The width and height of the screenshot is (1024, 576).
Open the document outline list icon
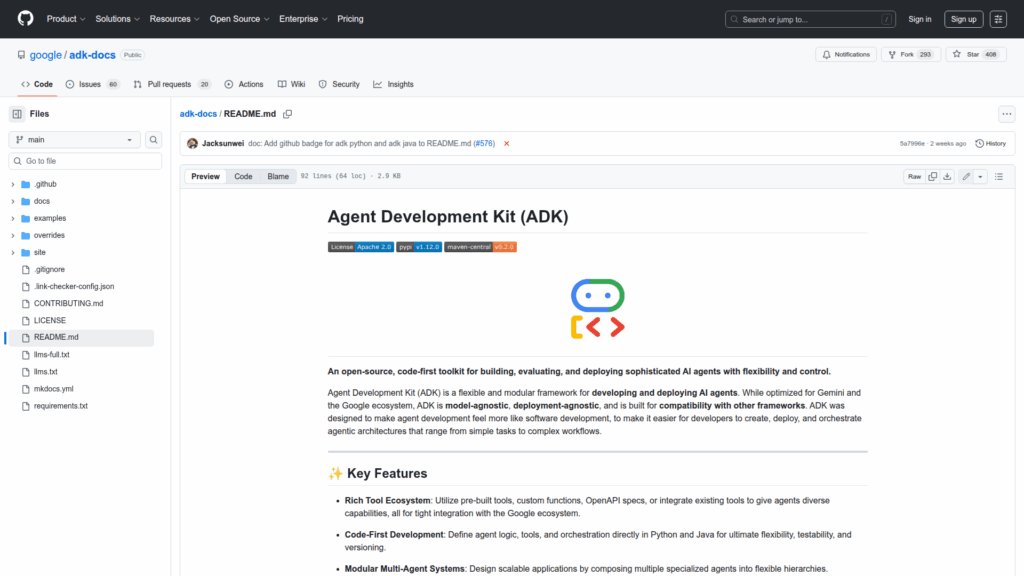998,176
